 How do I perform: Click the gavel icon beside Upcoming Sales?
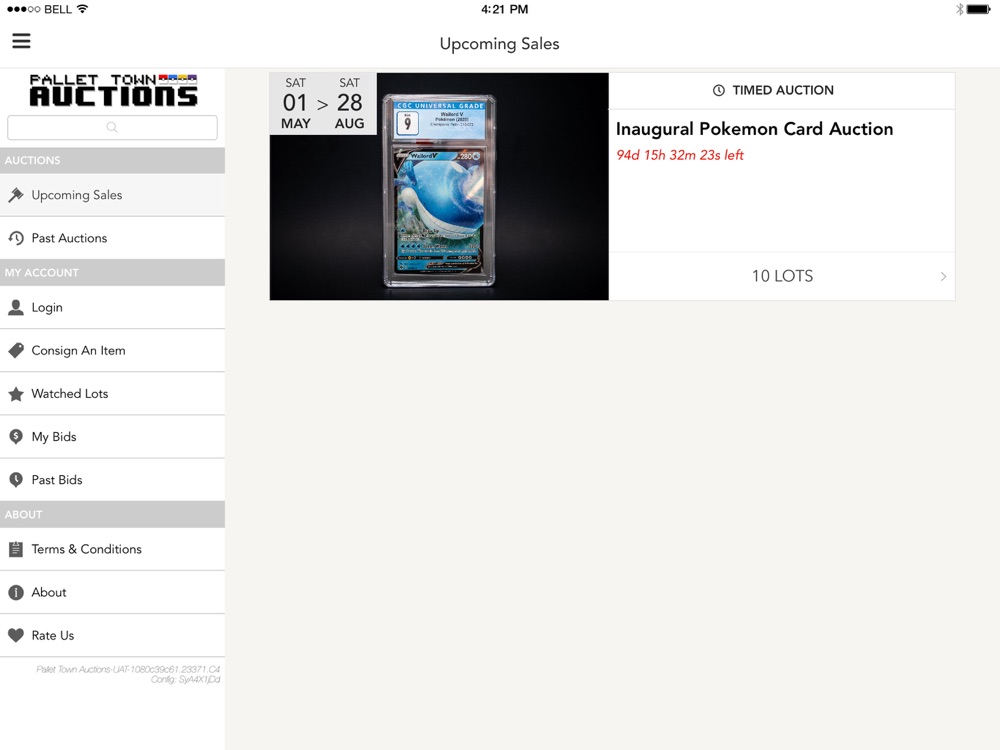click(16, 195)
